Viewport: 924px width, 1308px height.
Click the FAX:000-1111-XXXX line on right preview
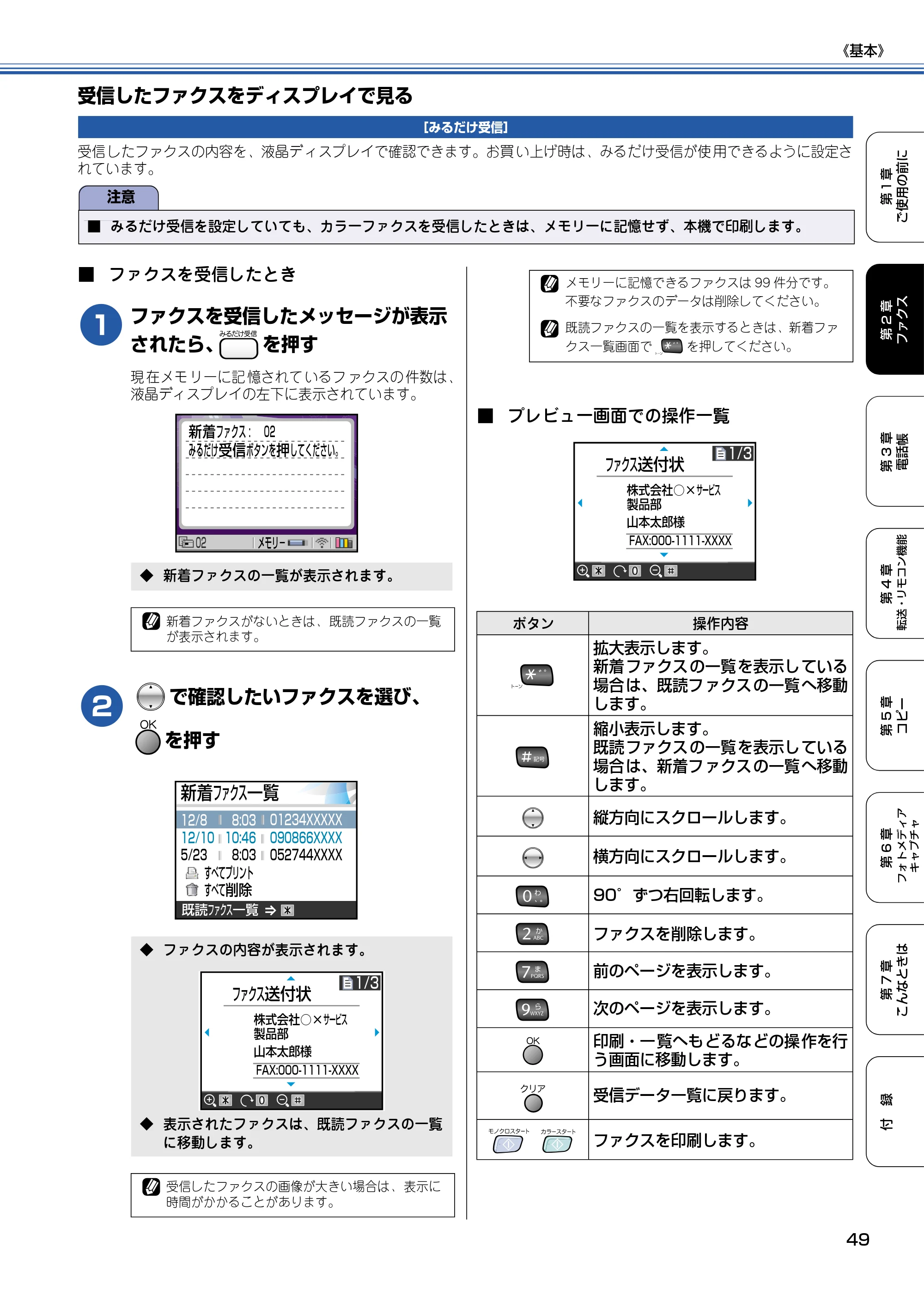tap(680, 541)
